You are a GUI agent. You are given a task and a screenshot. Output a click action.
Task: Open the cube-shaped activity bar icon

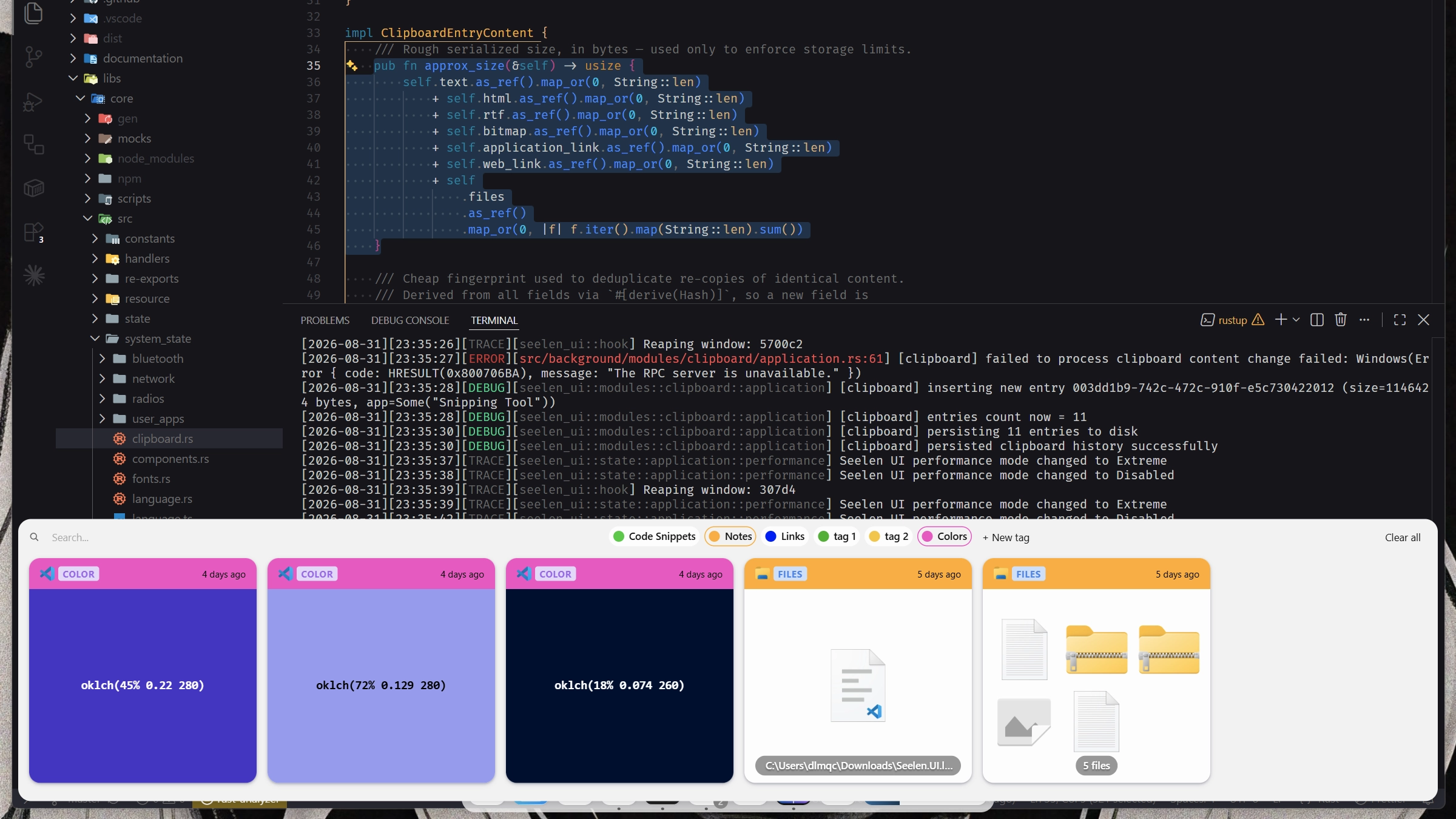click(x=33, y=188)
